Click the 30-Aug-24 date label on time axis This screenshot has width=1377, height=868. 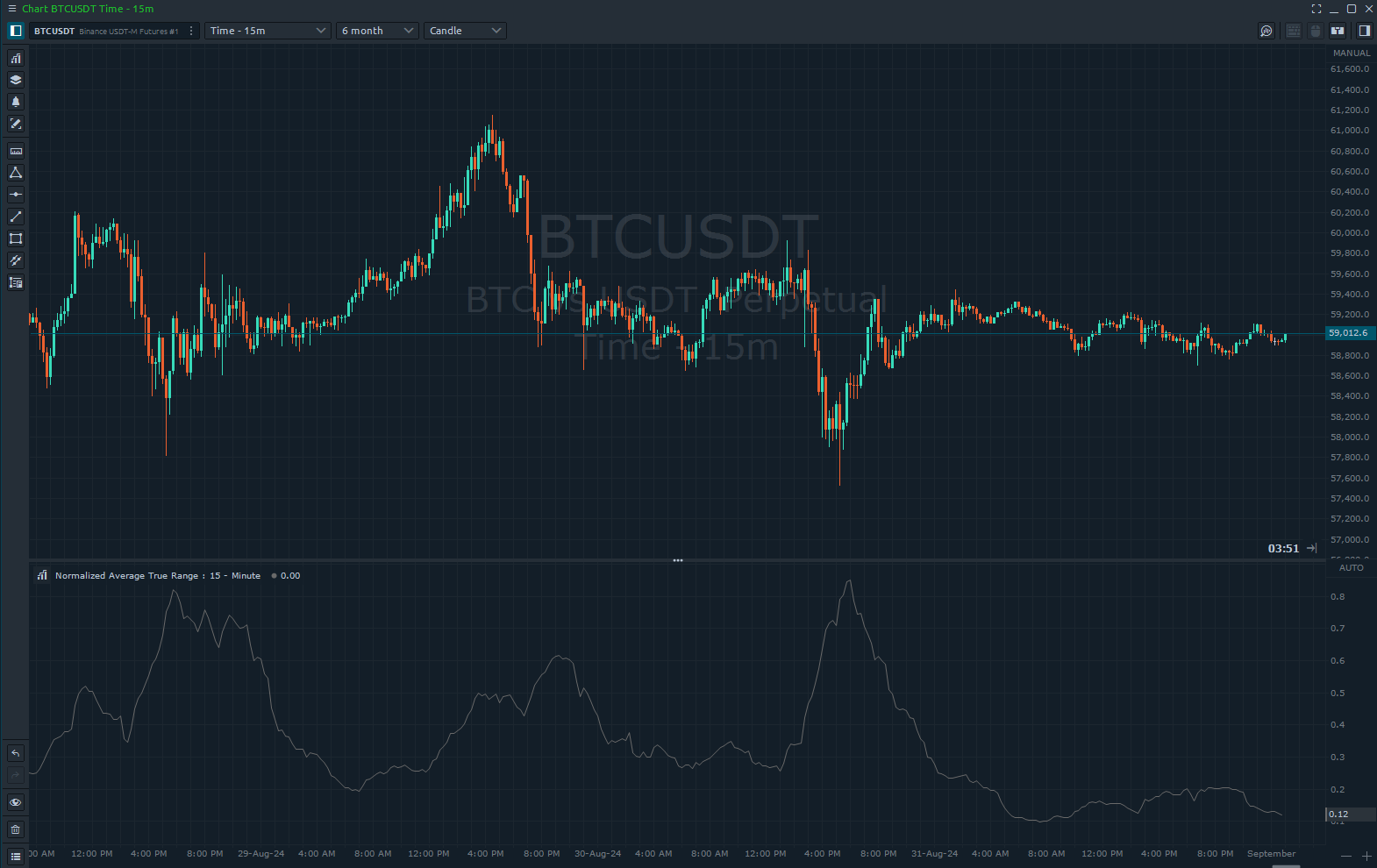pos(598,854)
